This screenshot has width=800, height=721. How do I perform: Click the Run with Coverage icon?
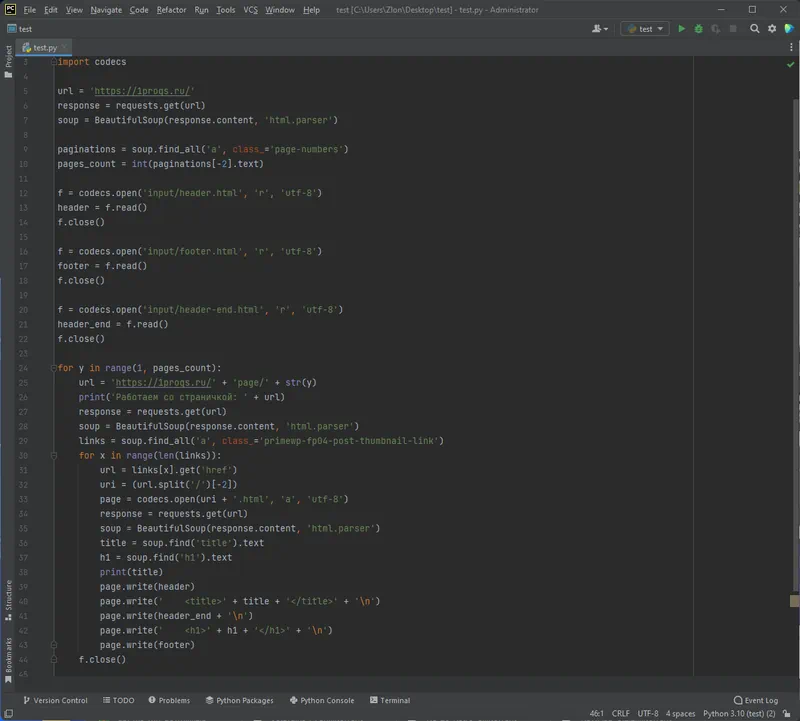pos(715,29)
